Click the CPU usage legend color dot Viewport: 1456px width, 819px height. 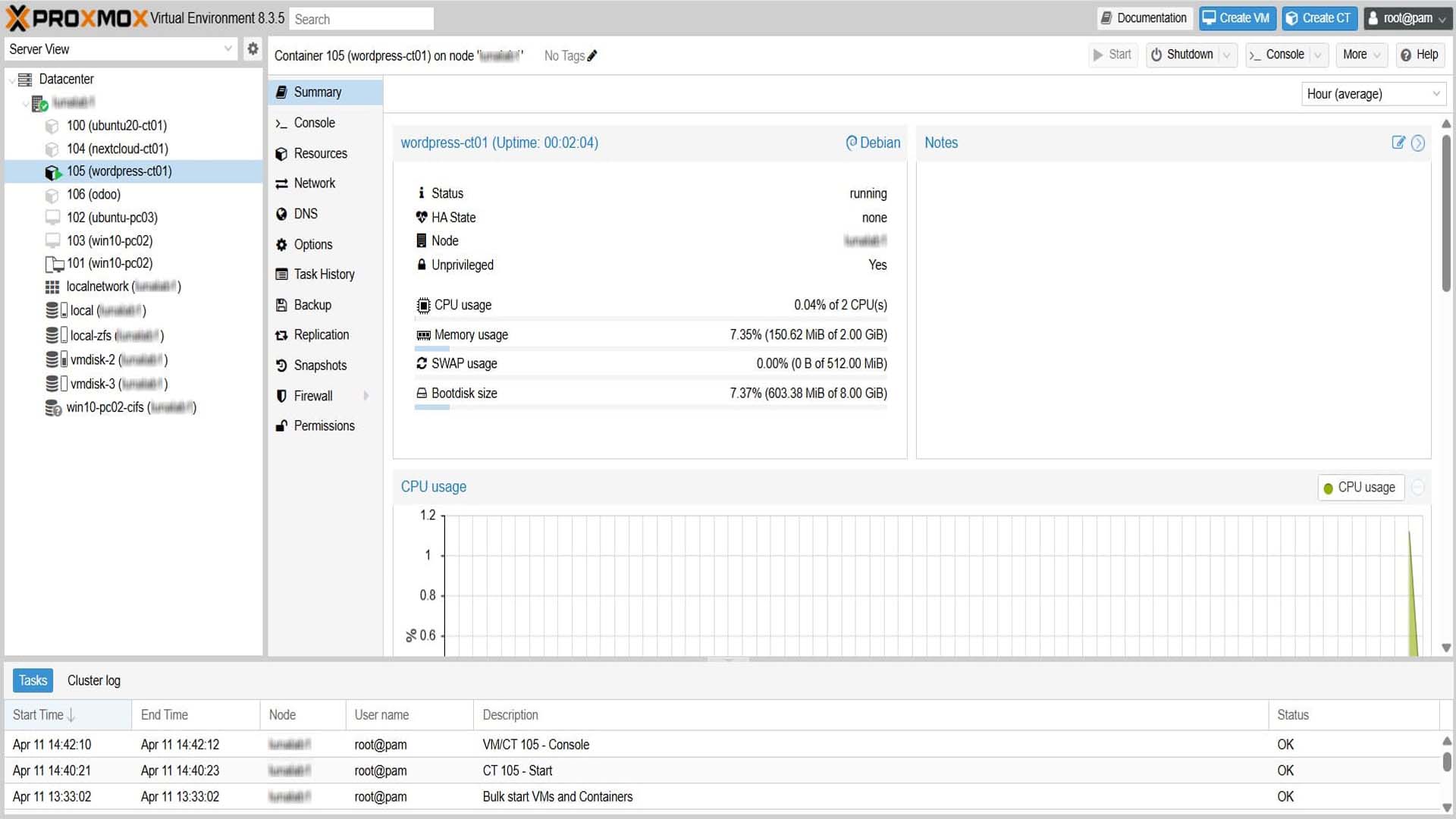coord(1328,488)
